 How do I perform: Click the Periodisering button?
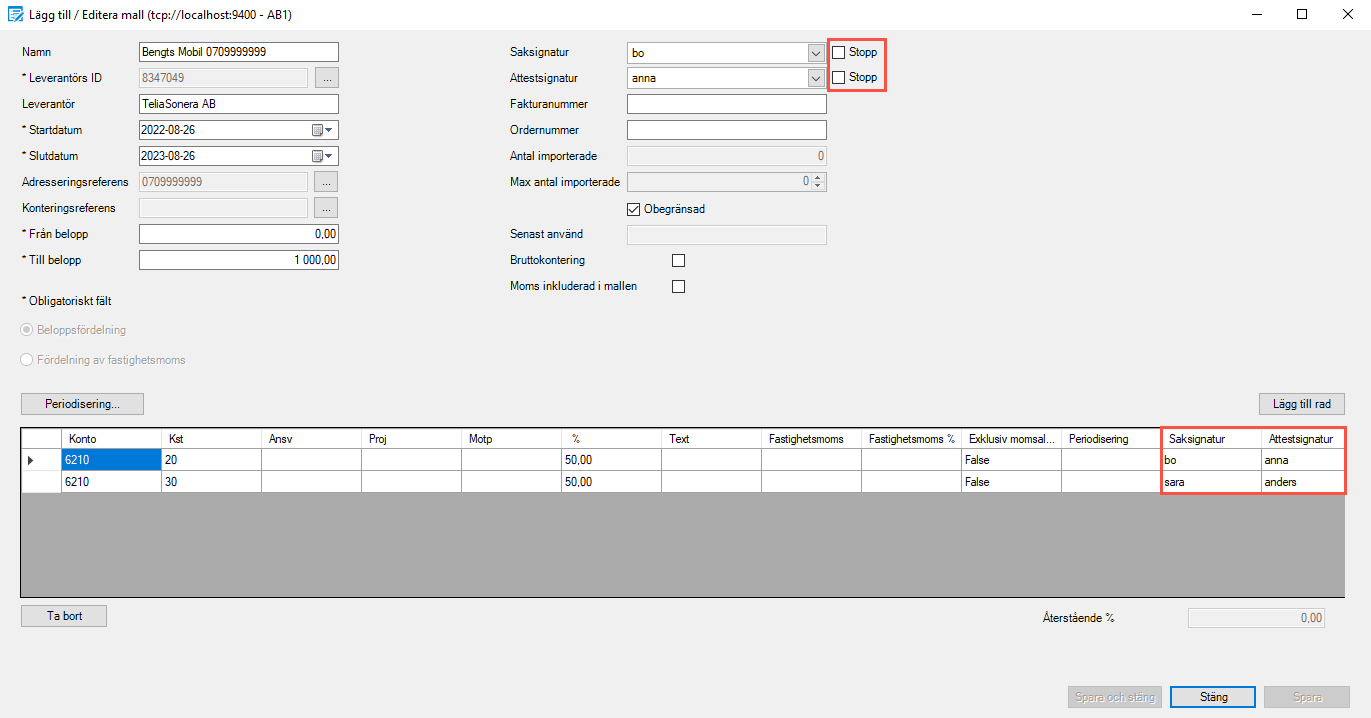(x=82, y=404)
